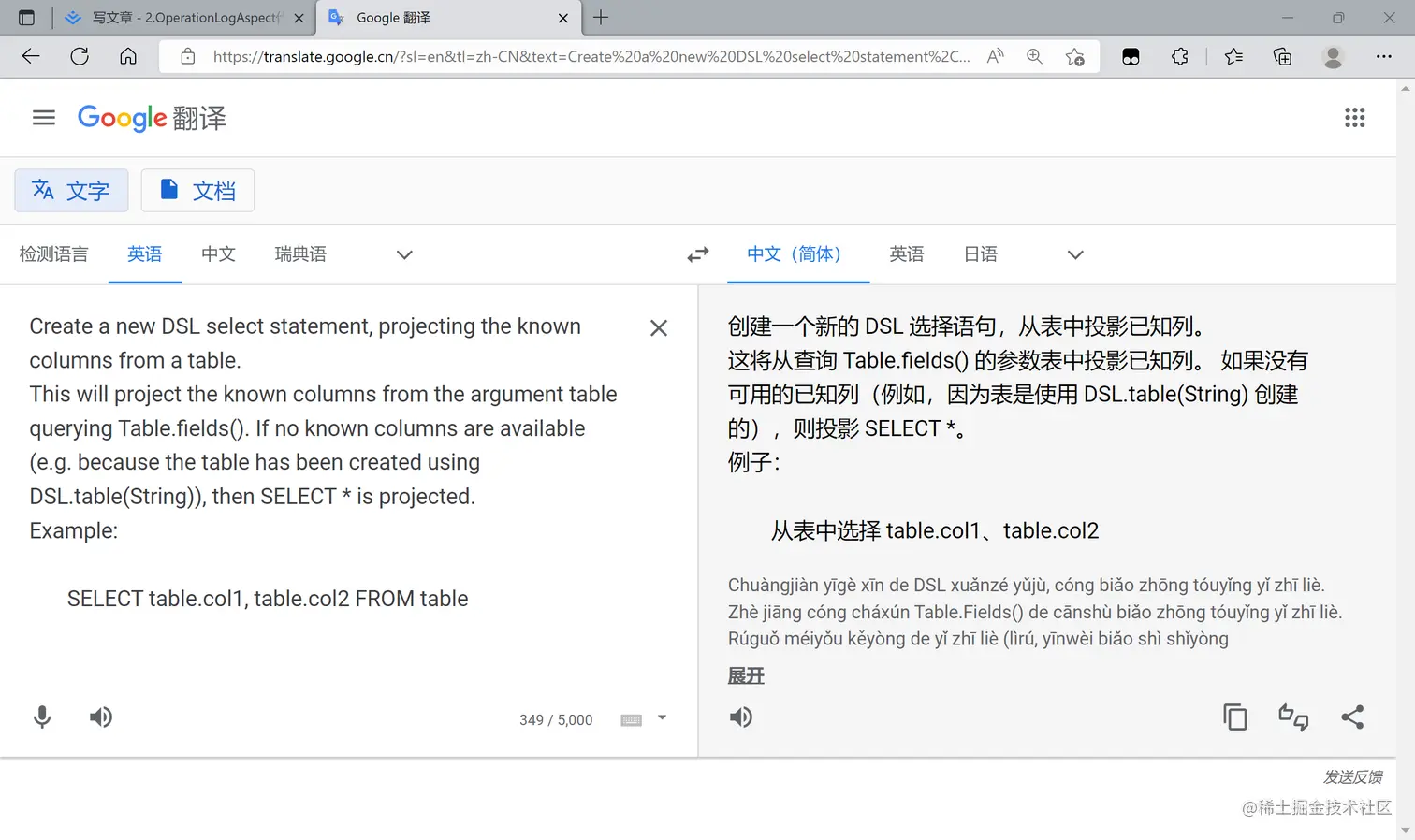Click the translated text 例子：

tap(754, 462)
